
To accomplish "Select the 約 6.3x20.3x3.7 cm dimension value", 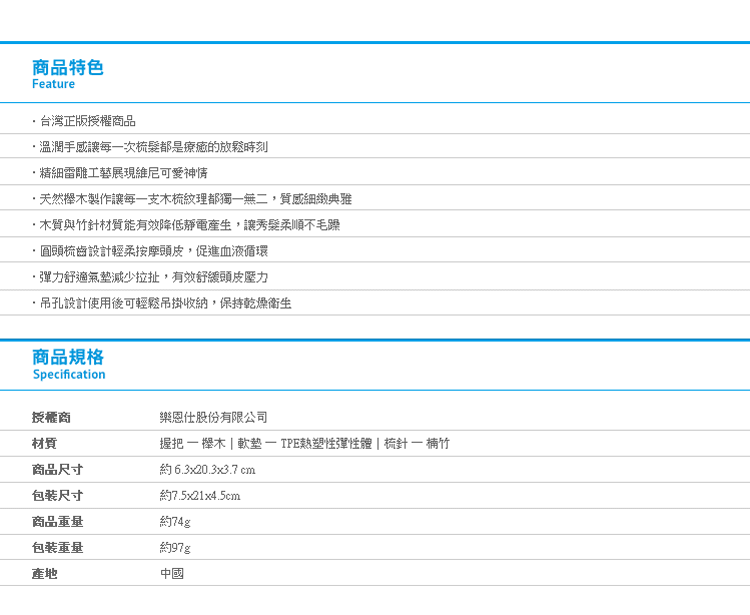I will pos(207,470).
